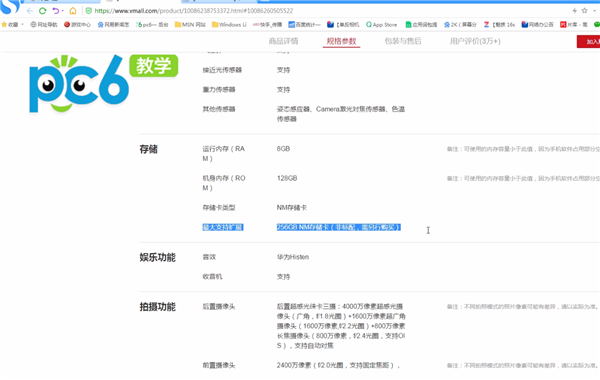
Task: Open the 应用词包 green sheet bookmark
Action: (x=421, y=24)
